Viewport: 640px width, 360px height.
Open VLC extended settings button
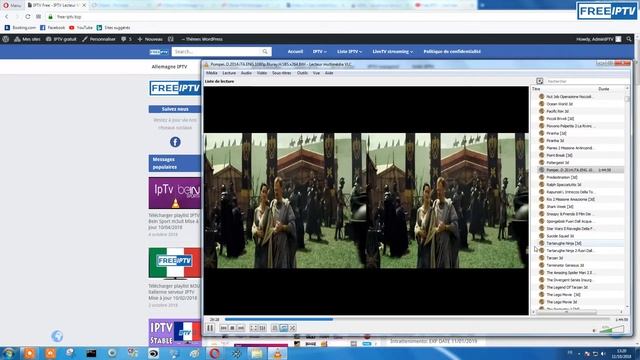point(262,328)
